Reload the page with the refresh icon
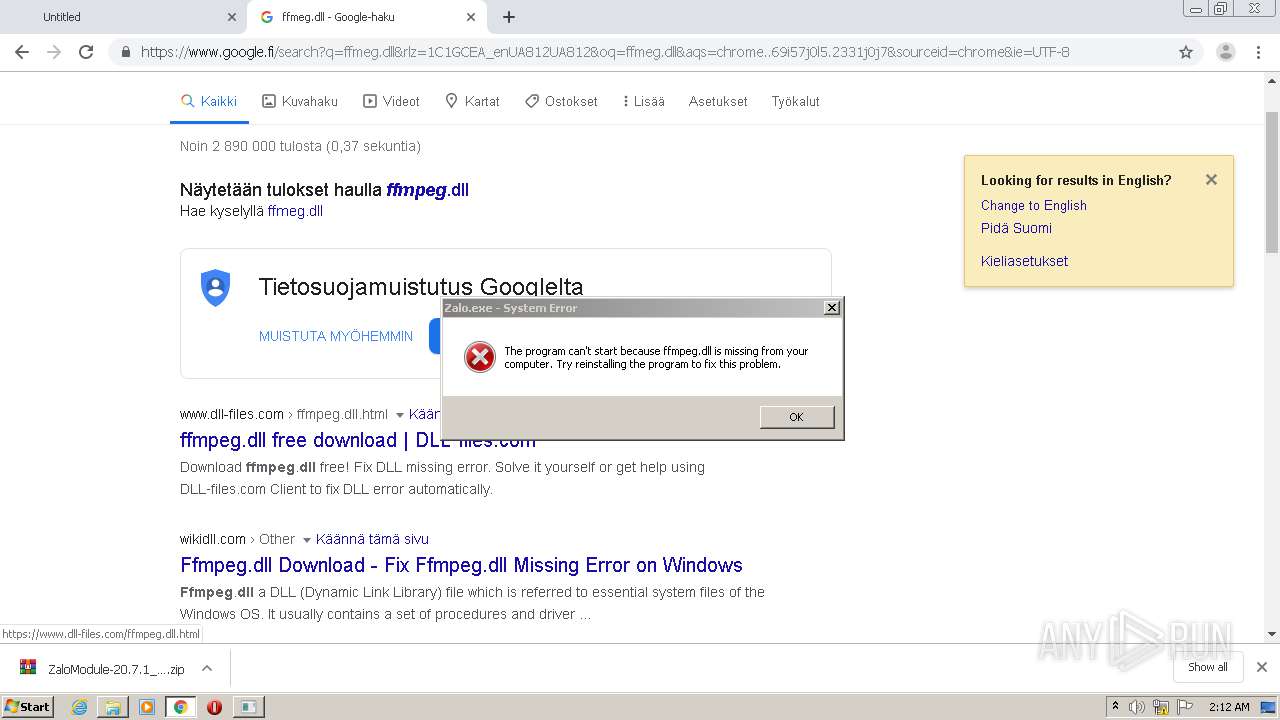This screenshot has height=720, width=1280. click(x=86, y=52)
